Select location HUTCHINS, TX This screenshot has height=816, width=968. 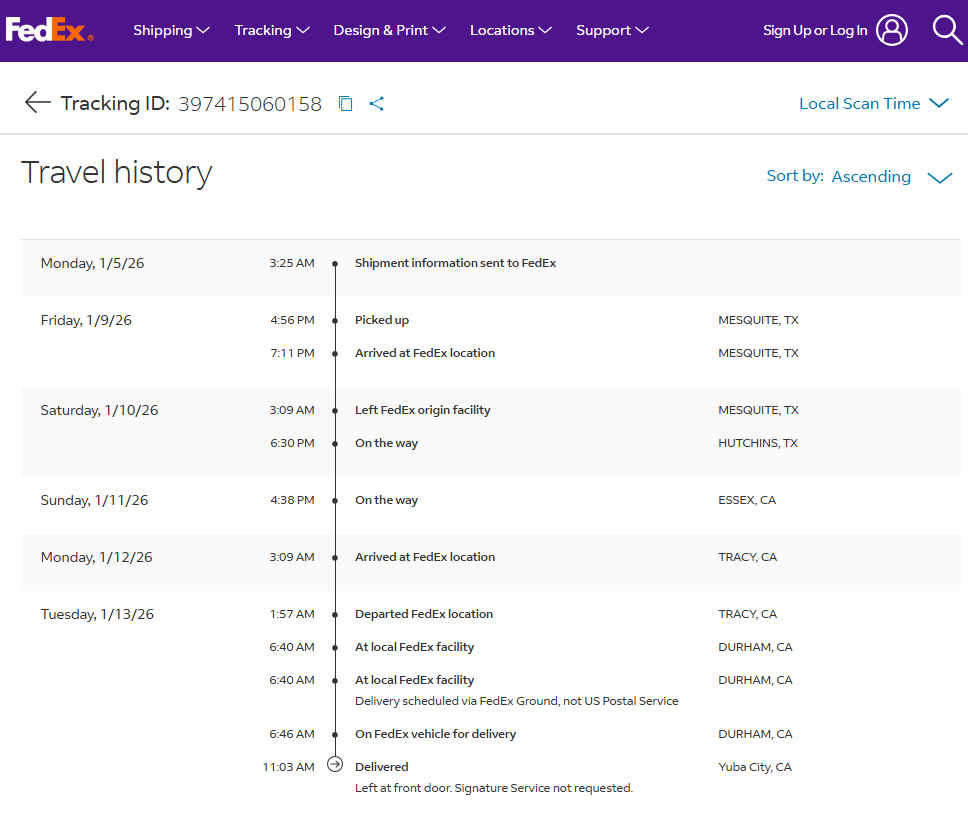(x=758, y=443)
